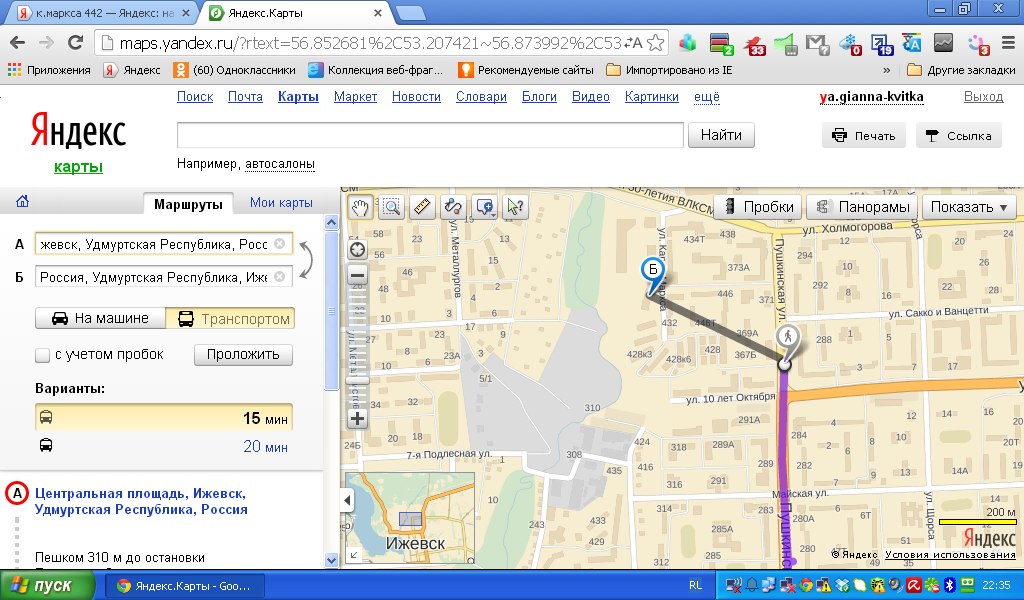The image size is (1024, 600).
Task: Clear the point A address field
Action: [280, 244]
